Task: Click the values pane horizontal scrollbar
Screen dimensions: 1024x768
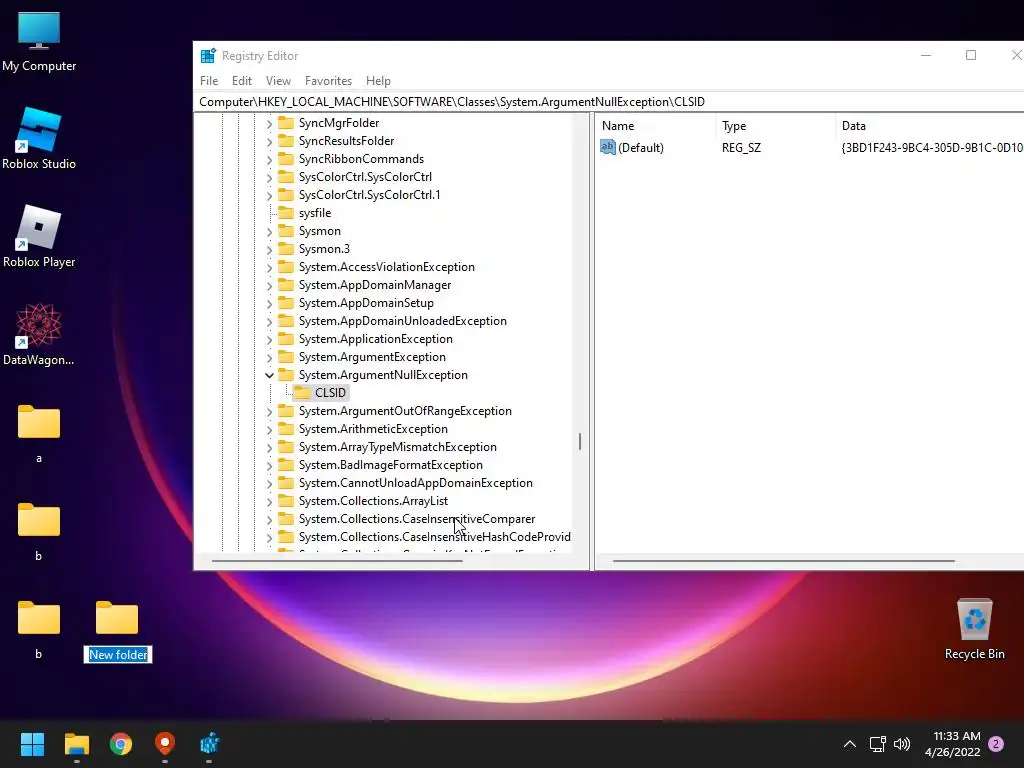Action: coord(784,561)
